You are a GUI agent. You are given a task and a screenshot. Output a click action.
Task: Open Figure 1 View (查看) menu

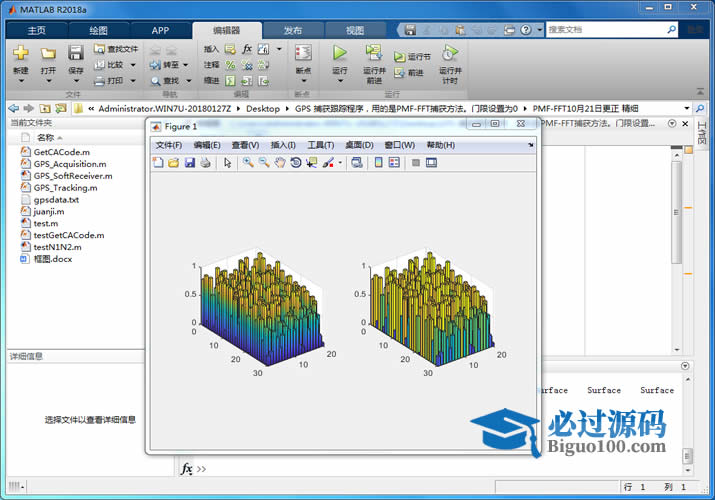(245, 145)
